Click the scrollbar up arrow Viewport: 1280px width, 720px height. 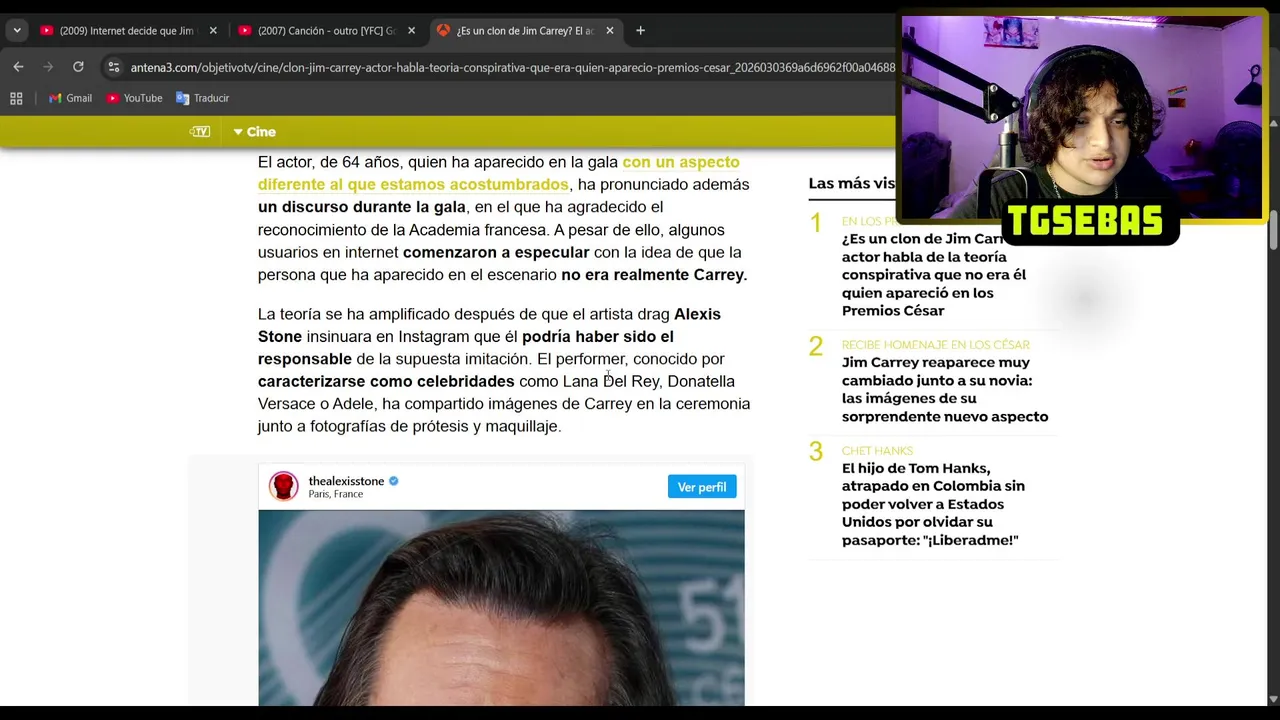[1273, 123]
